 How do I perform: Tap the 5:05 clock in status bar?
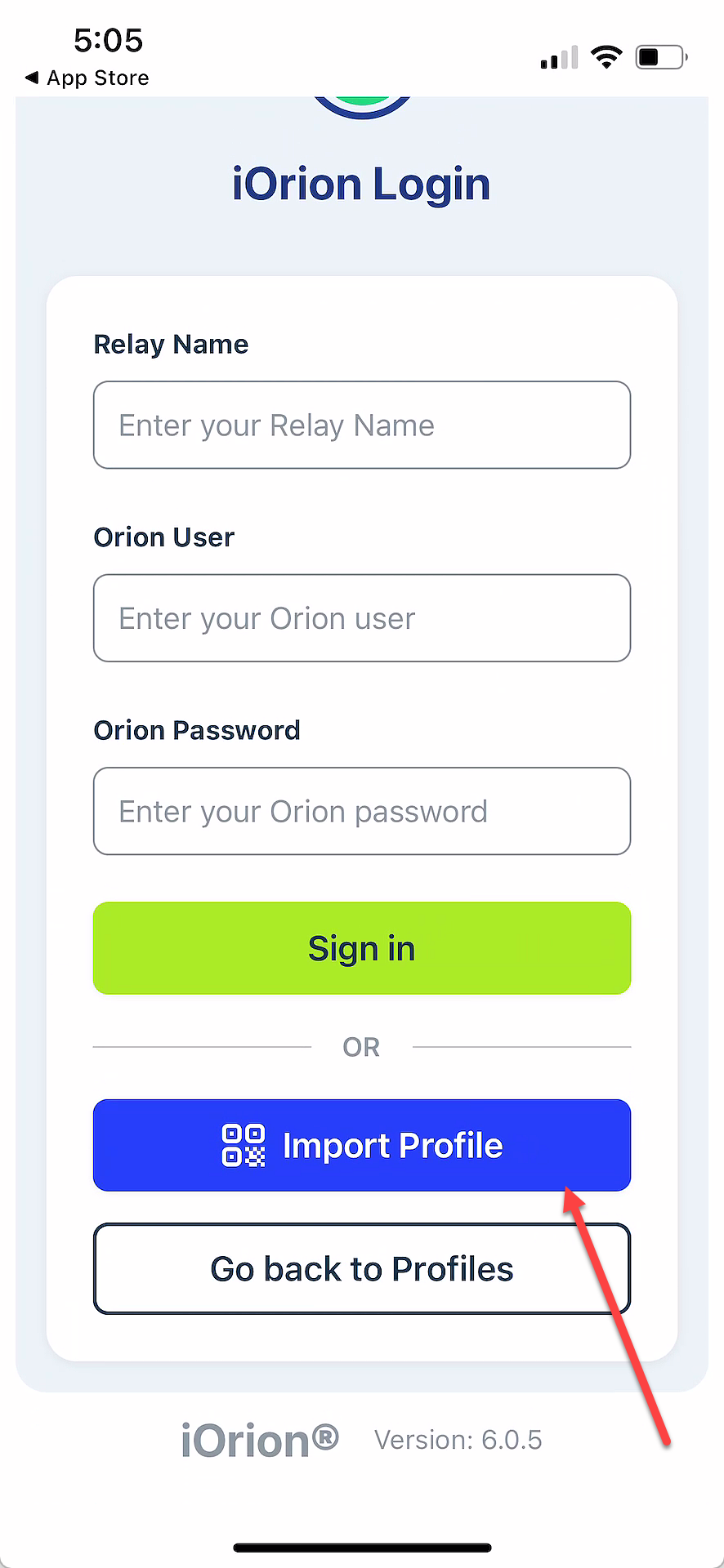tap(108, 40)
